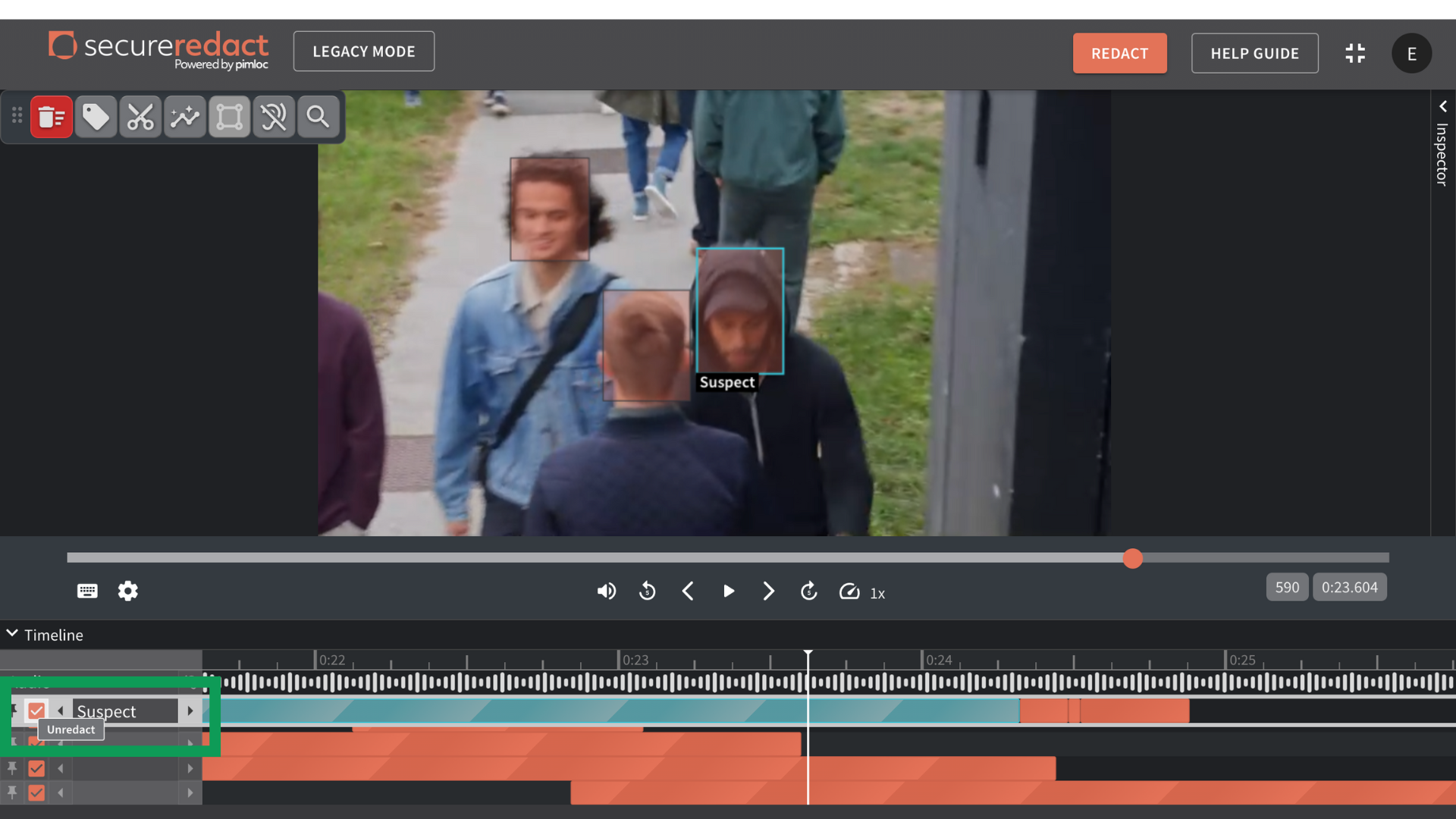Image resolution: width=1456 pixels, height=819 pixels.
Task: Collapse the Timeline section
Action: 12,633
